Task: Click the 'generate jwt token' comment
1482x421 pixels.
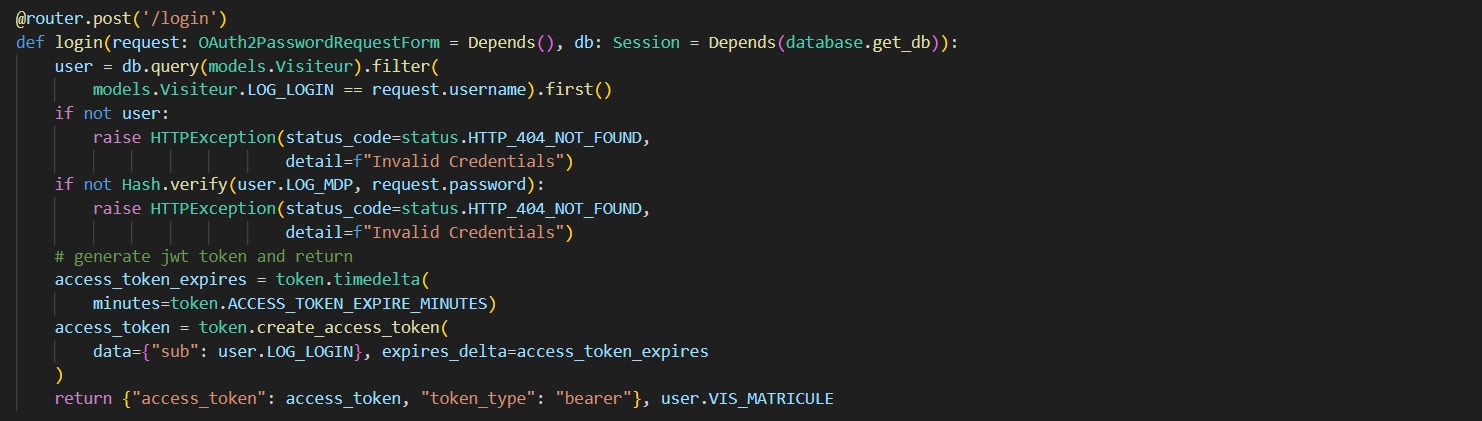Action: pyautogui.click(x=204, y=256)
